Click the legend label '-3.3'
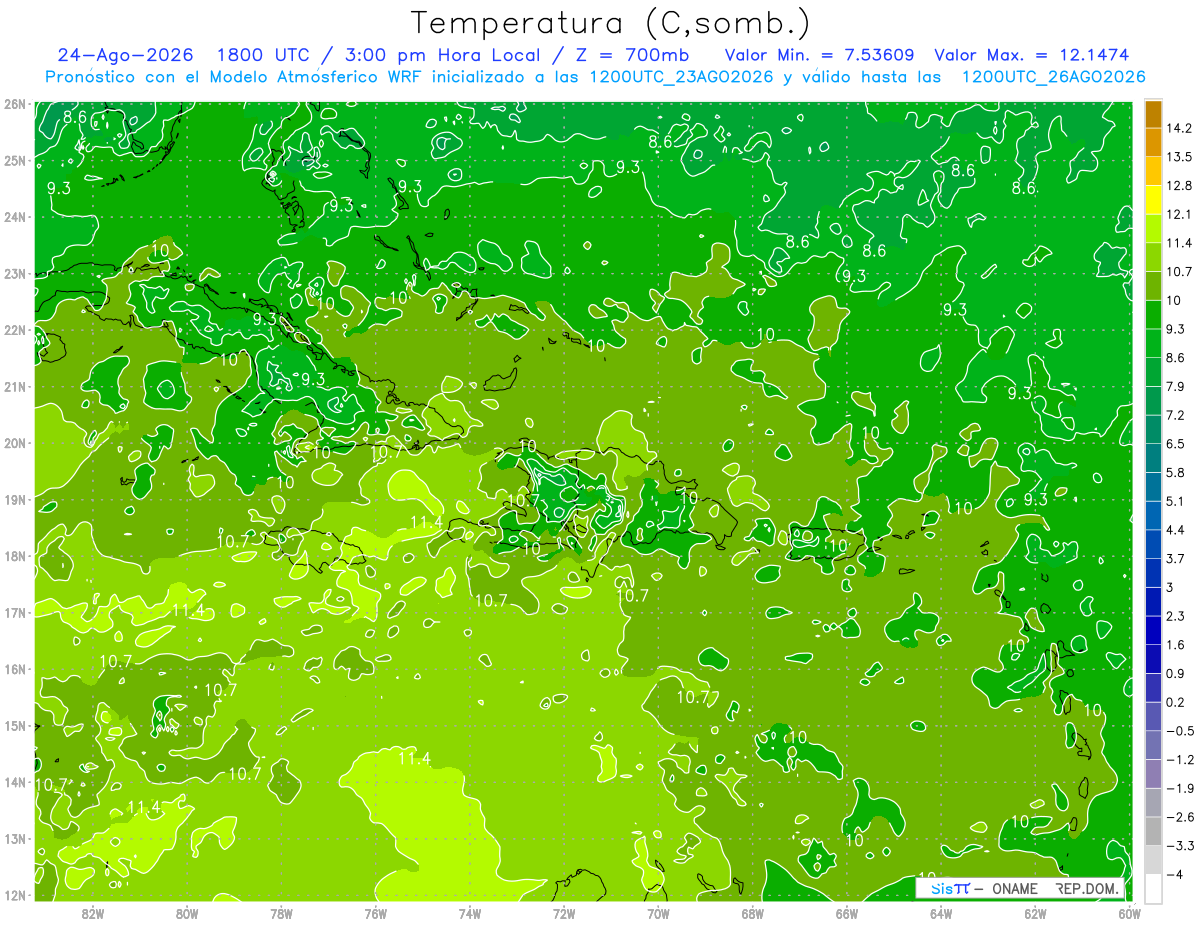The width and height of the screenshot is (1200, 927). click(x=1179, y=846)
